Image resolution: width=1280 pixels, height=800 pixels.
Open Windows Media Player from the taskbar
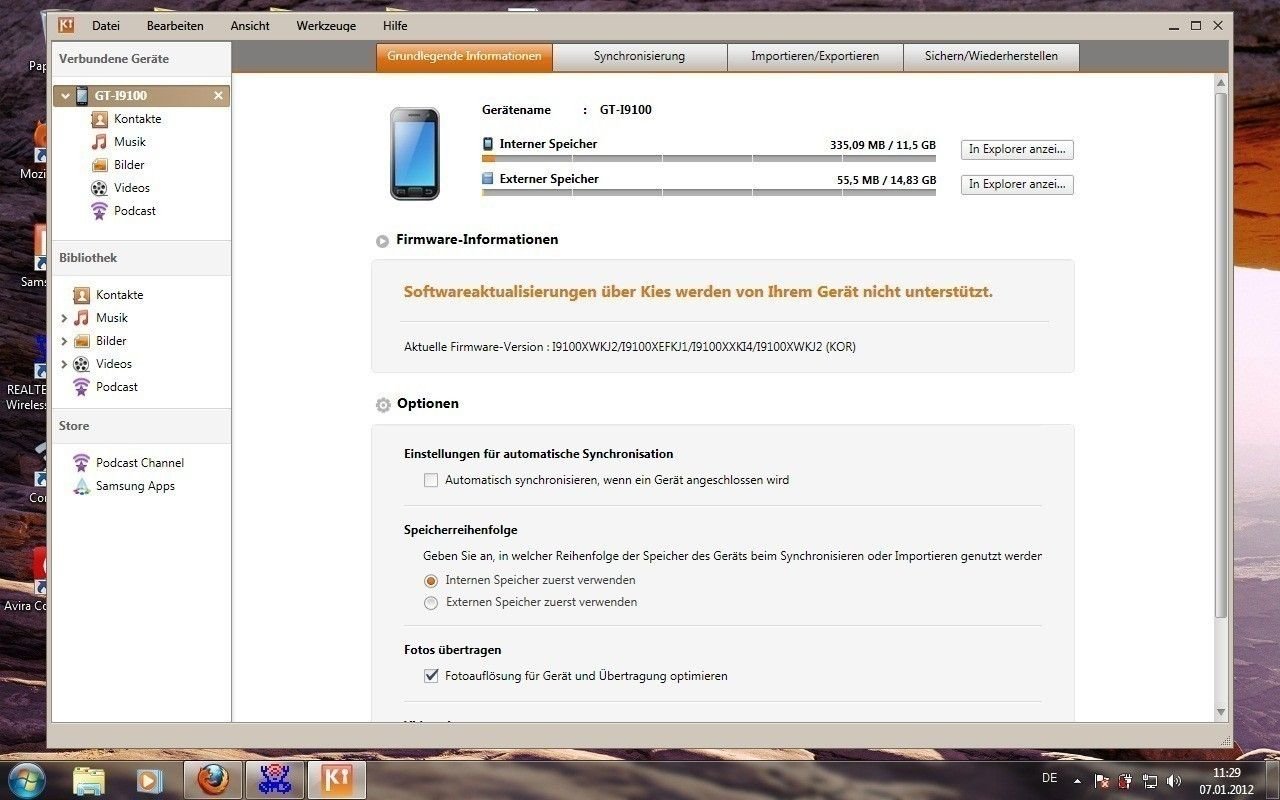pos(150,780)
